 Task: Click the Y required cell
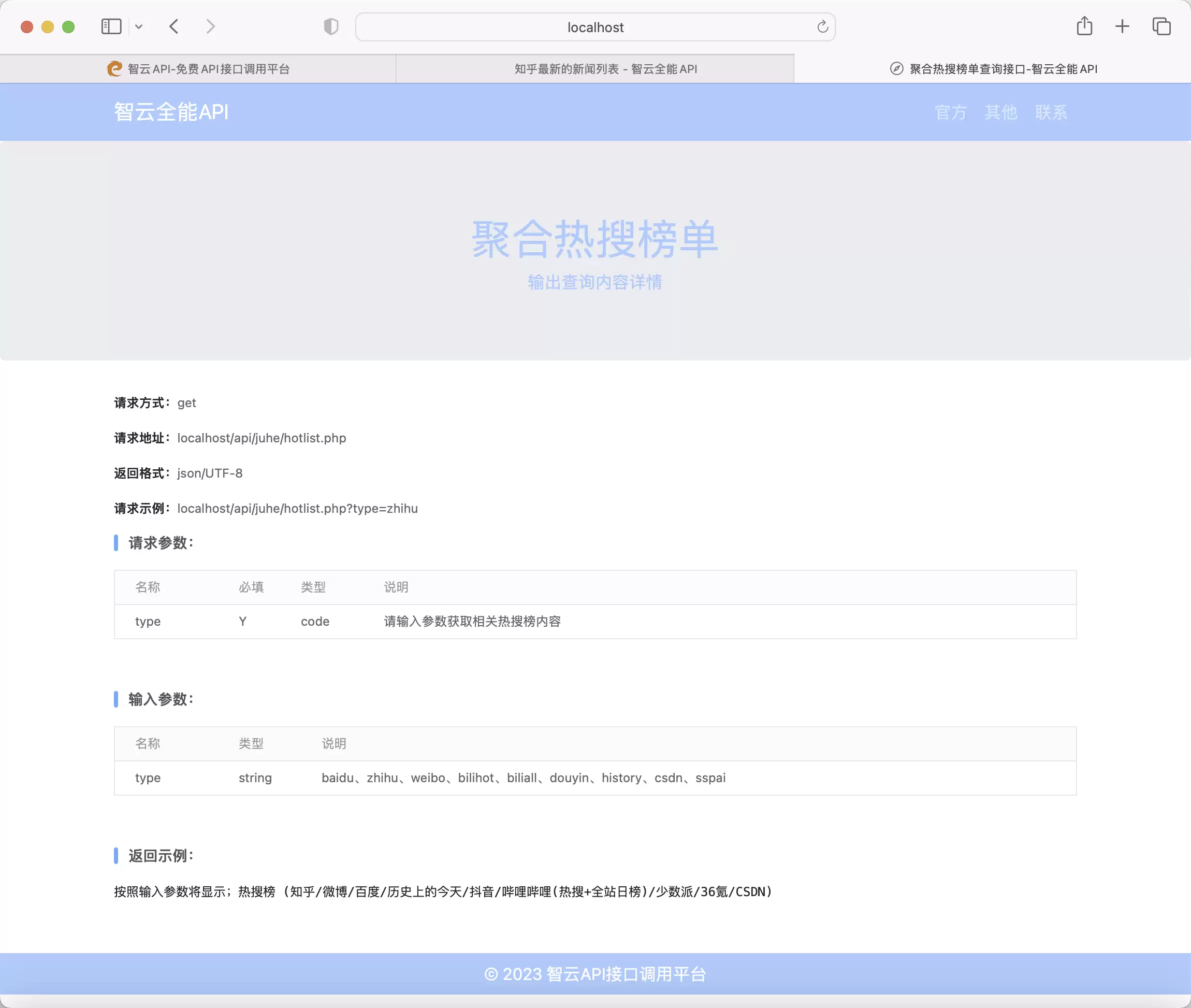click(x=243, y=622)
